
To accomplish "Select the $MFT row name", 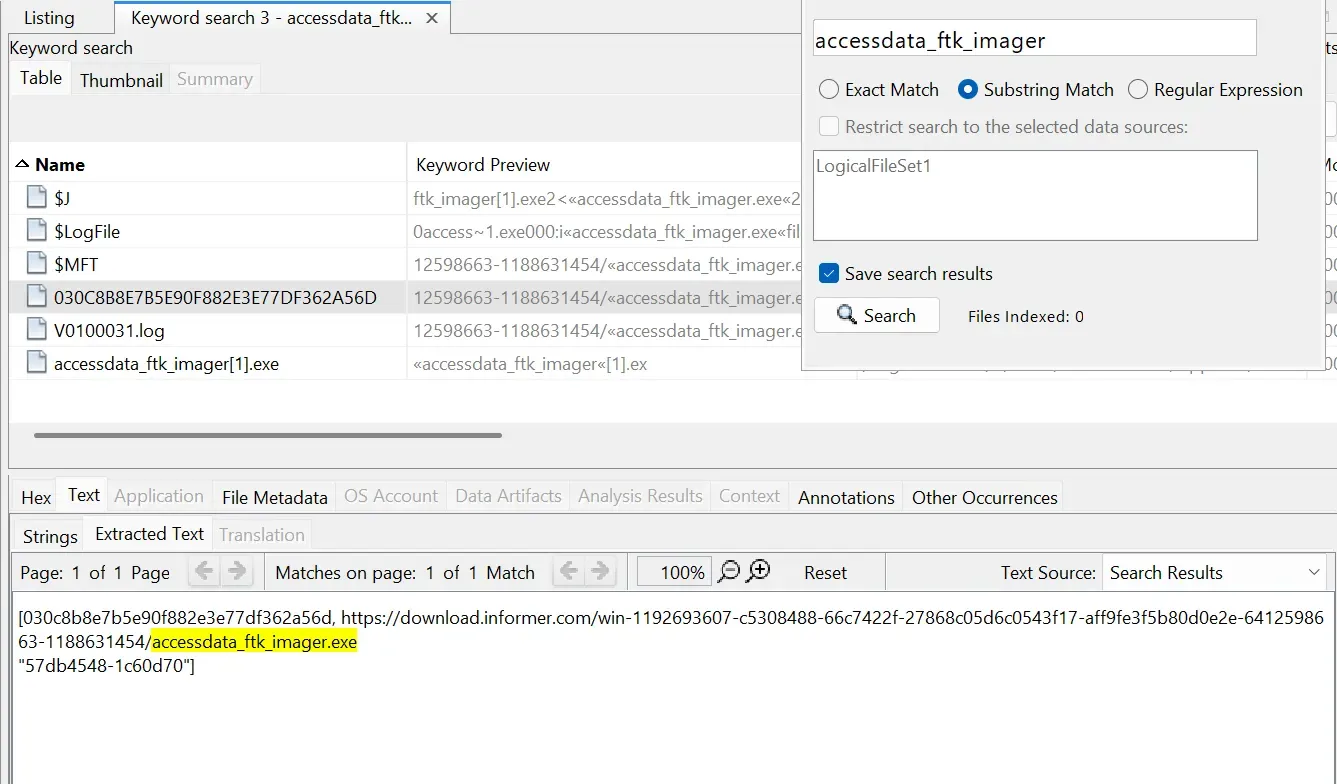I will pyautogui.click(x=76, y=264).
